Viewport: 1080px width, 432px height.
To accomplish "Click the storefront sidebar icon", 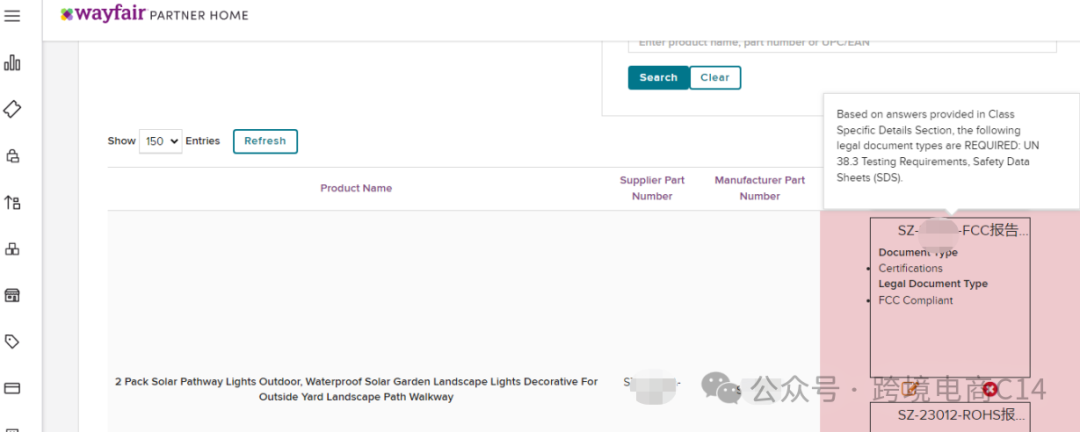I will [x=13, y=295].
